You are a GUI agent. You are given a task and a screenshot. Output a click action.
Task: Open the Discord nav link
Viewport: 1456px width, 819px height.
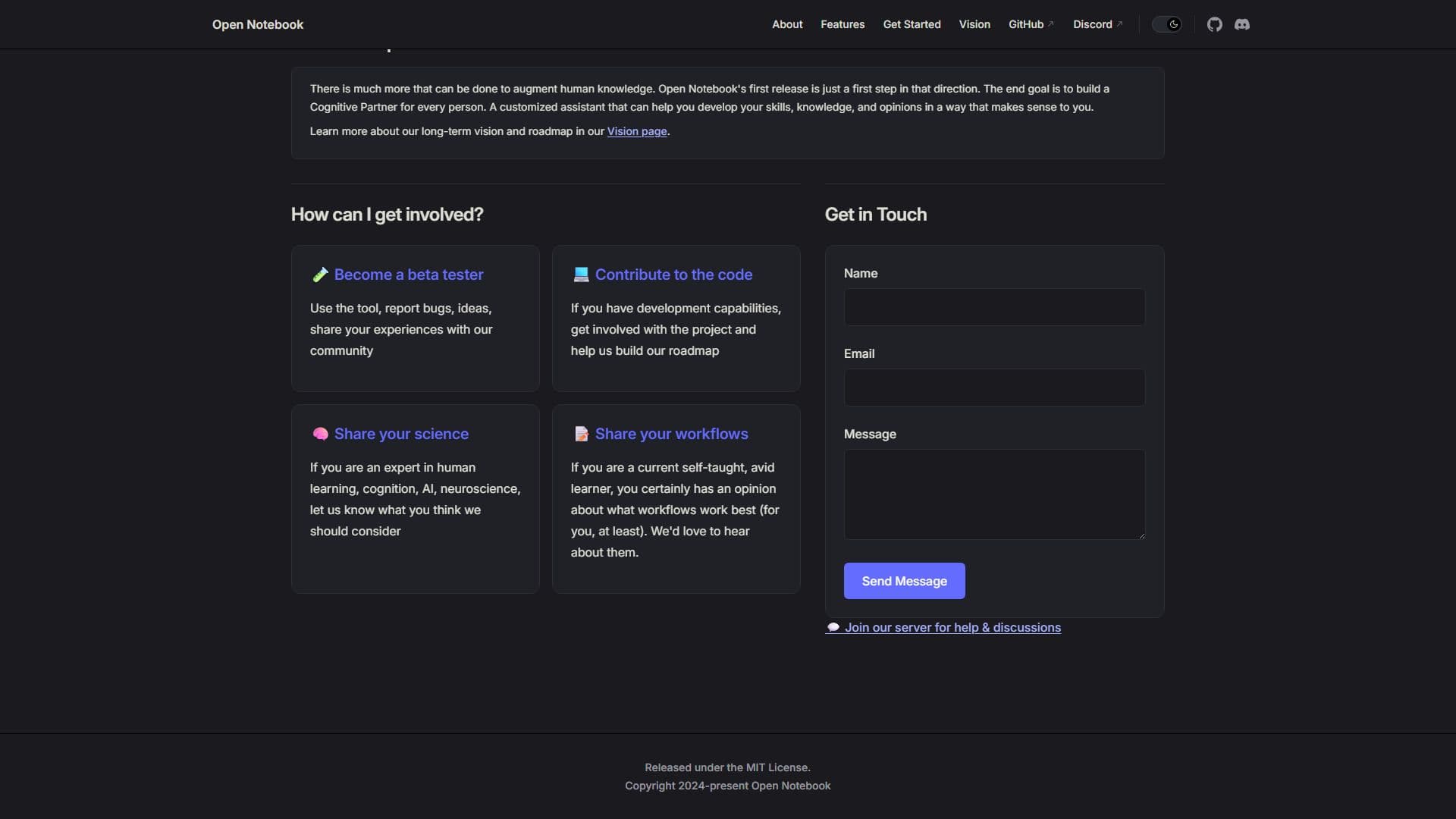coord(1097,24)
